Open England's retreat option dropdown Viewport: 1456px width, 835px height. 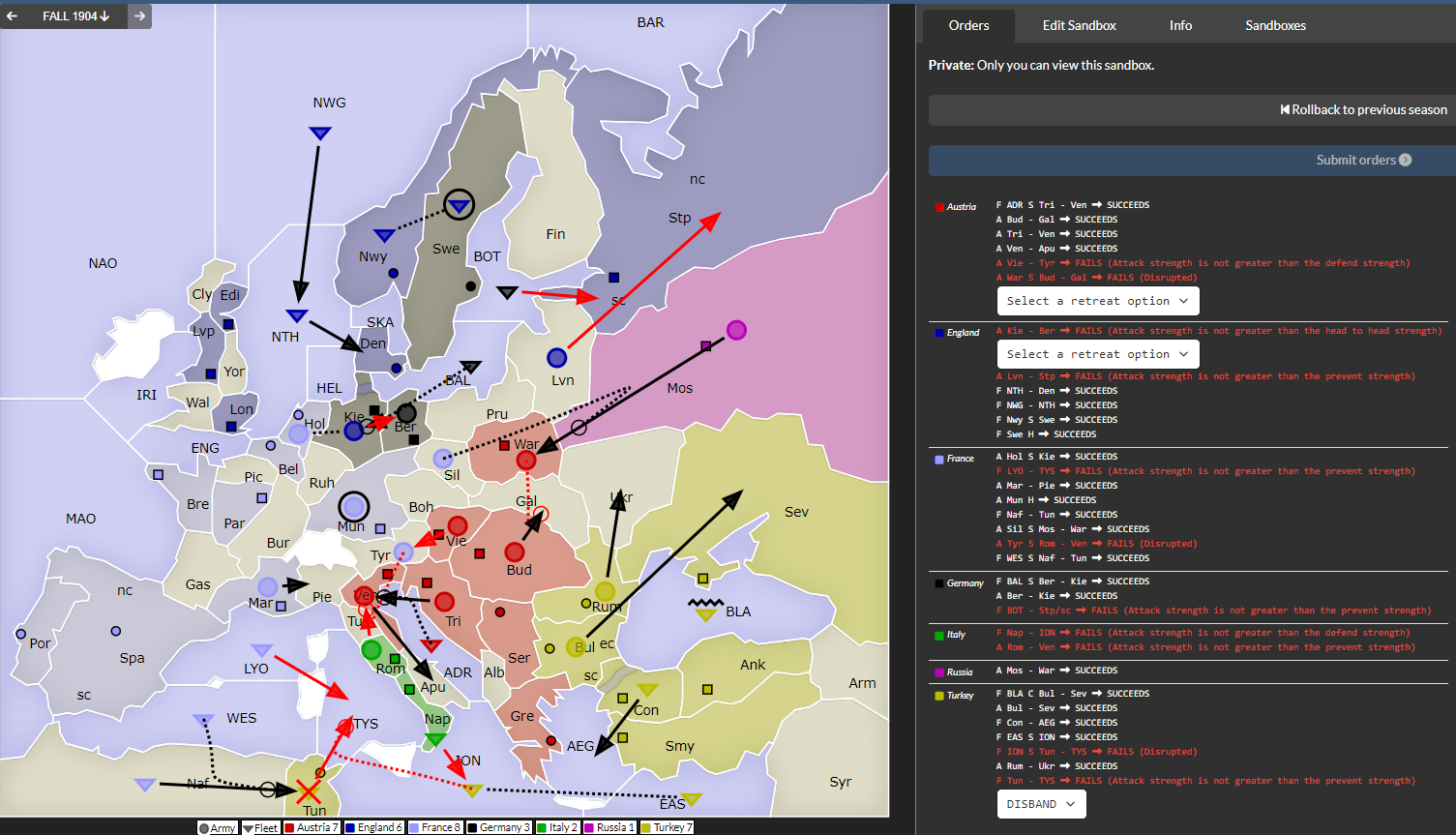coord(1098,354)
